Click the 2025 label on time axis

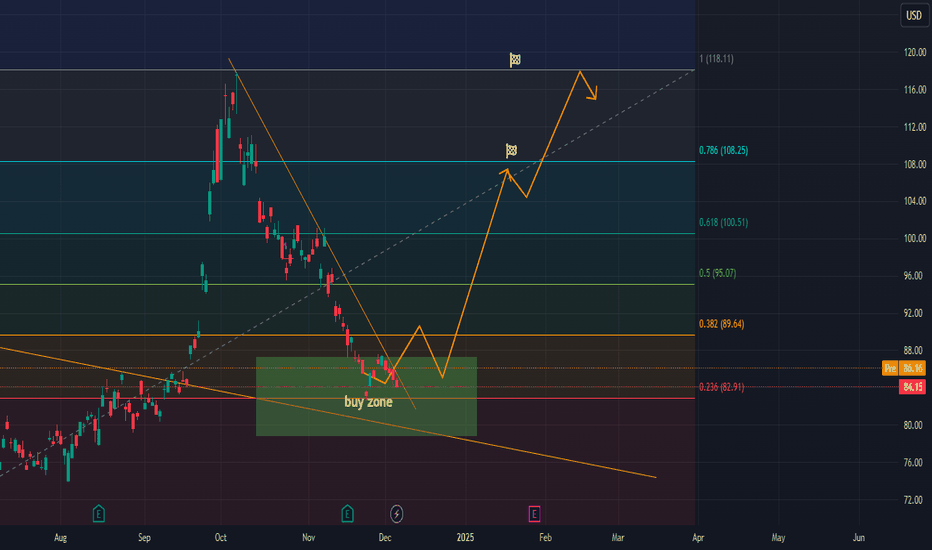coord(465,538)
